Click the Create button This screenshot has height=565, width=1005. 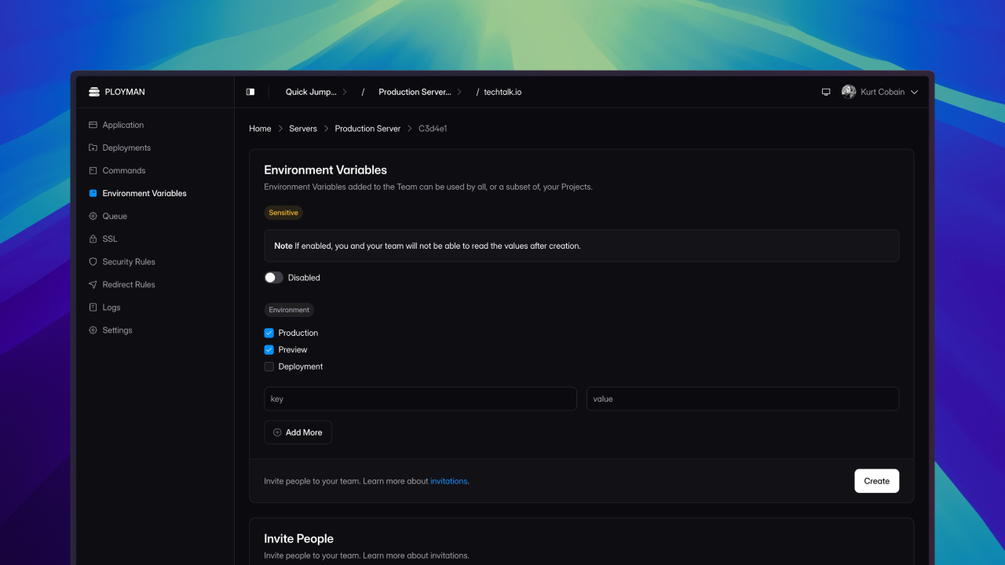tap(876, 481)
